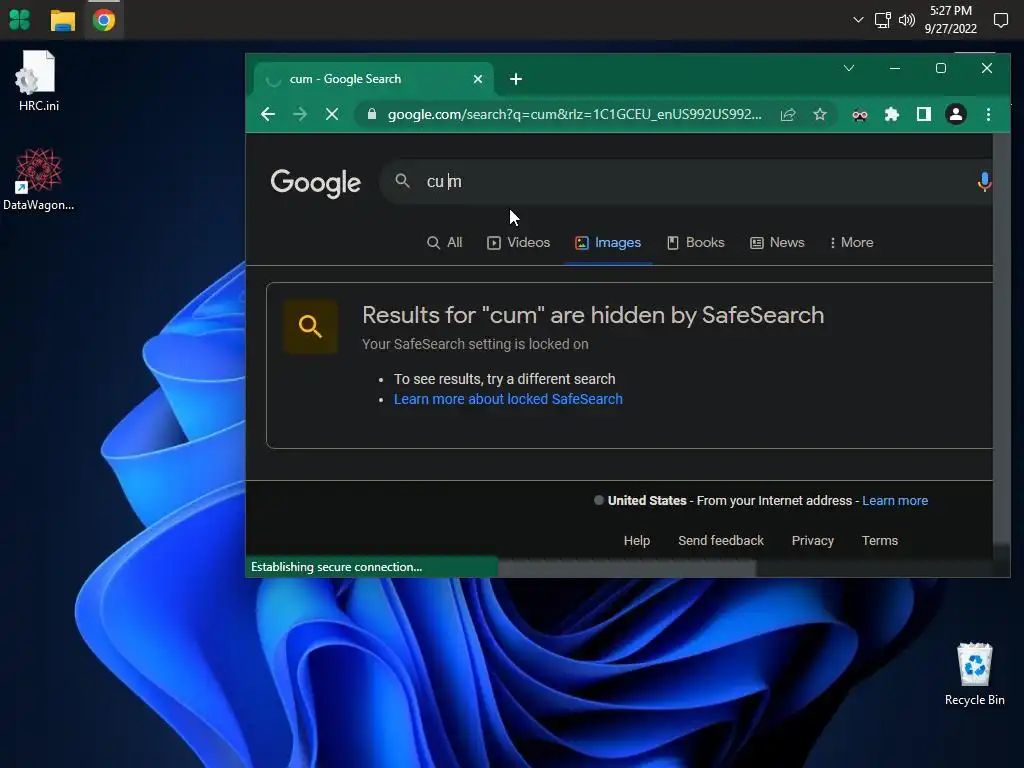Click the magnifier in the search box
1024x768 pixels.
coord(402,181)
